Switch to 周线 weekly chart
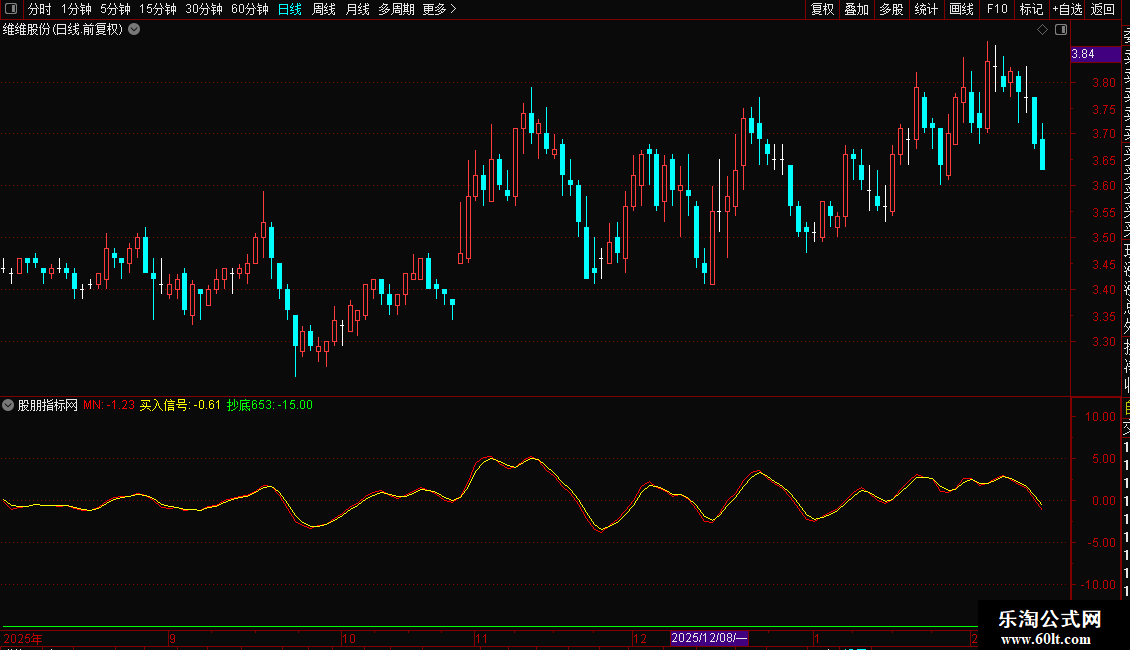The width and height of the screenshot is (1130, 650). 324,9
